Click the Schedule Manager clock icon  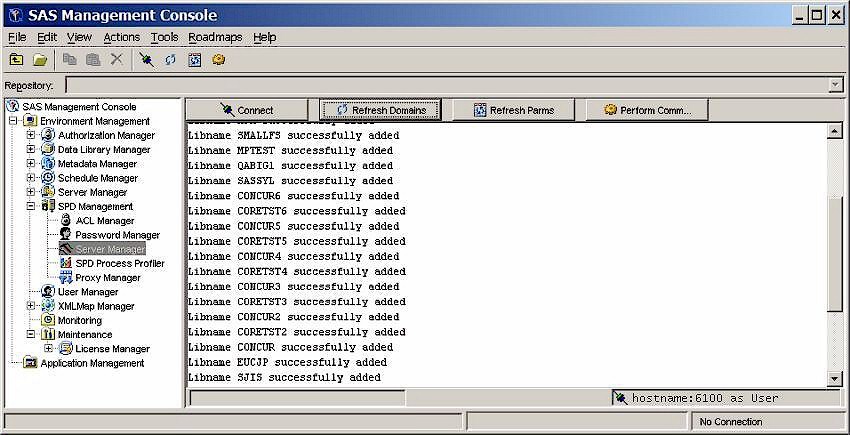pyautogui.click(x=48, y=178)
